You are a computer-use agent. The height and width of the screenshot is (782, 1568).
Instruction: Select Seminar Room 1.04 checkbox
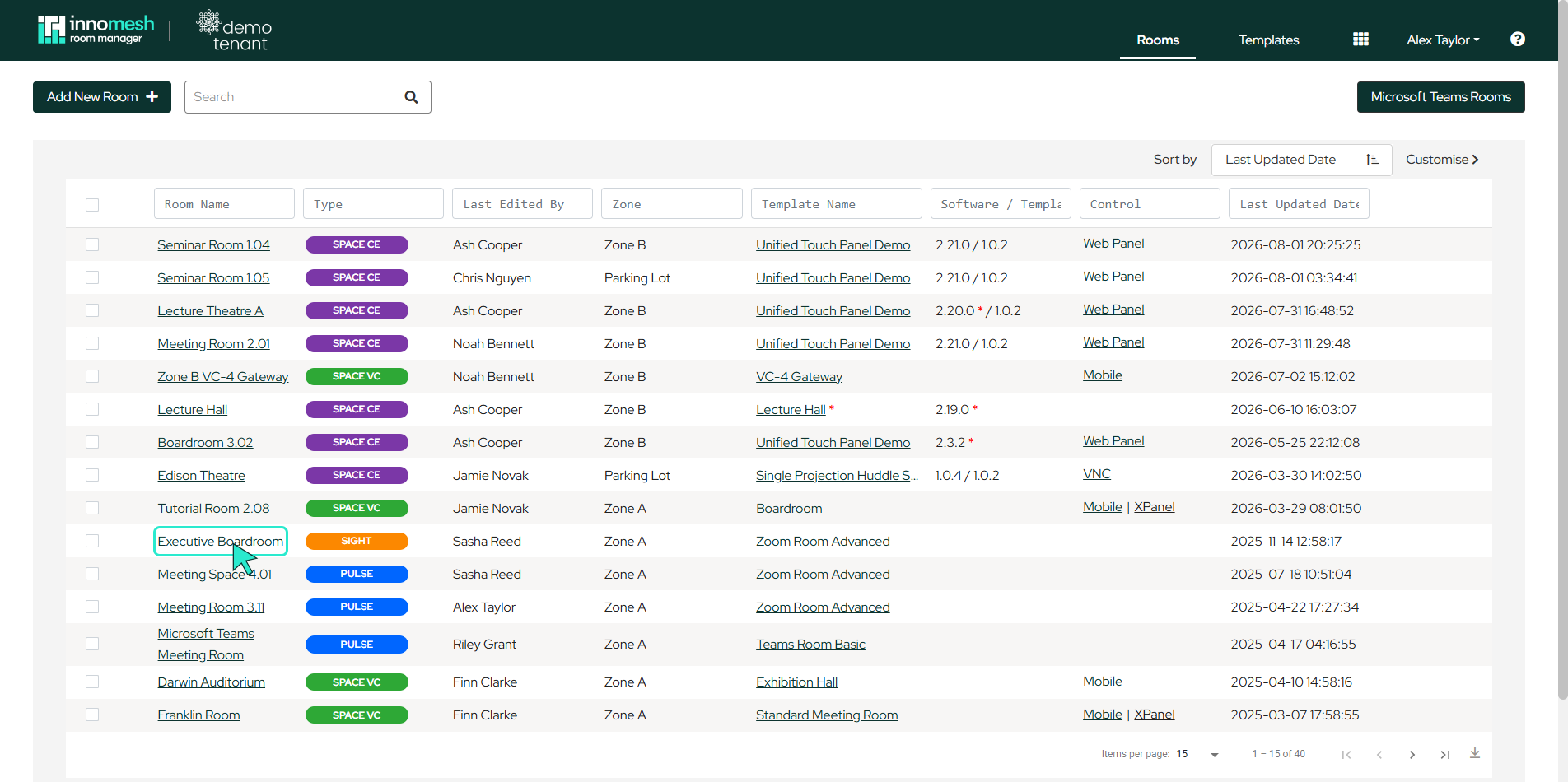click(x=92, y=244)
